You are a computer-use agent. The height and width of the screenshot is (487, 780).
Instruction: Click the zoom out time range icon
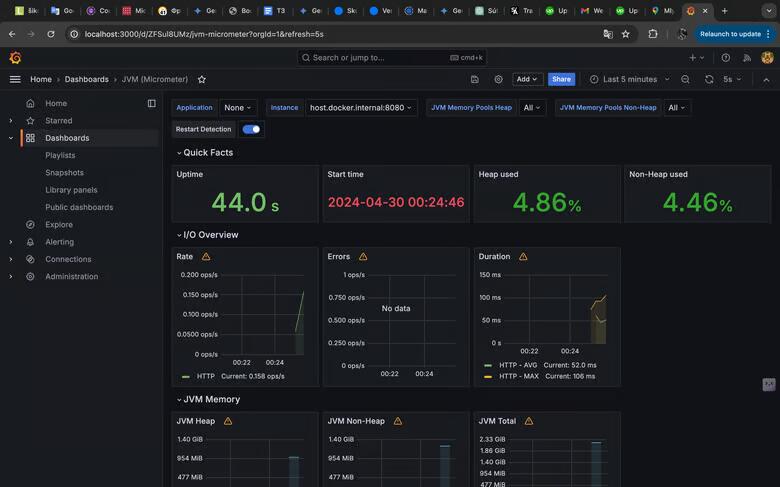[x=685, y=79]
